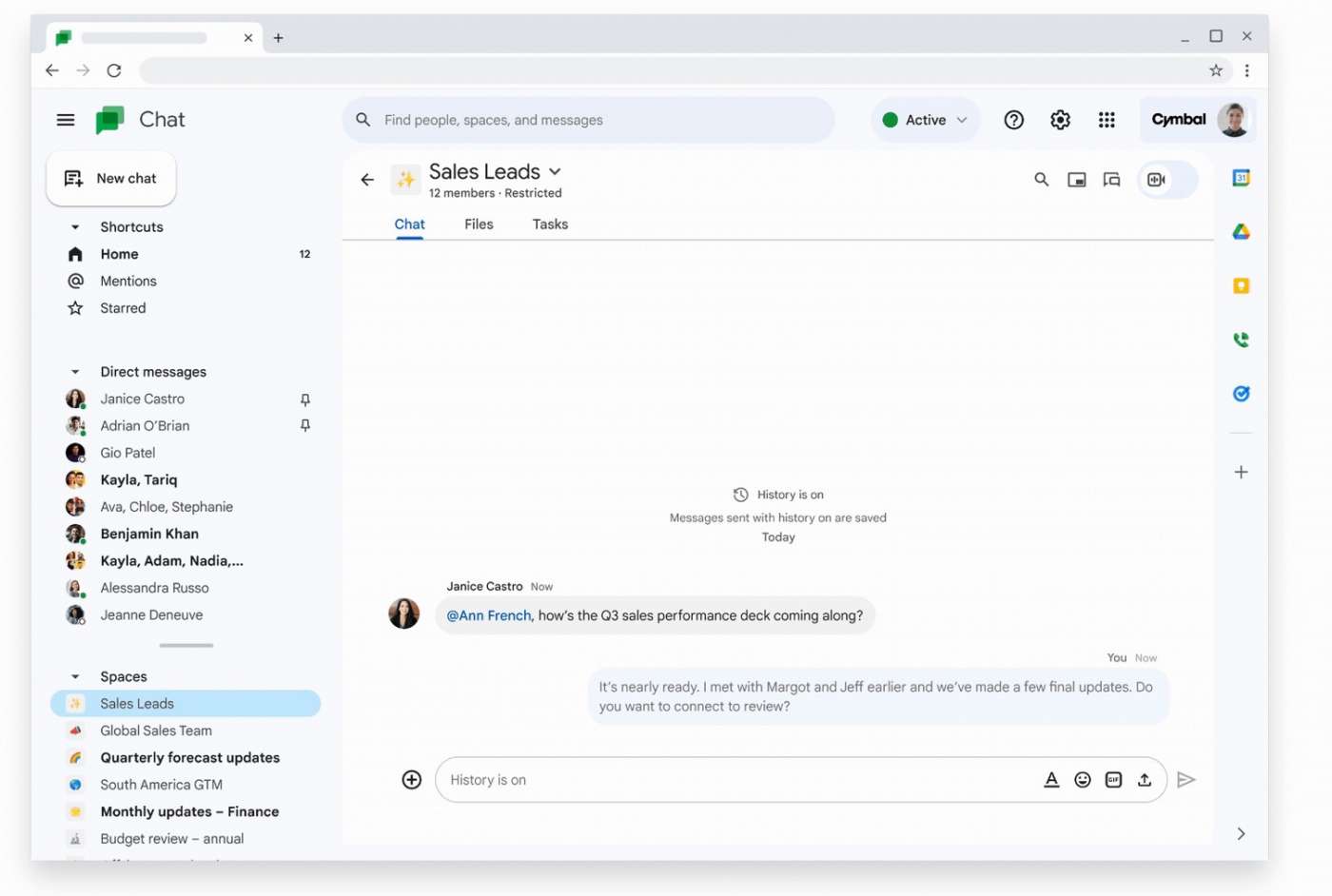Go back using the arrow beside Sales Leads
The height and width of the screenshot is (896, 1332).
point(367,180)
